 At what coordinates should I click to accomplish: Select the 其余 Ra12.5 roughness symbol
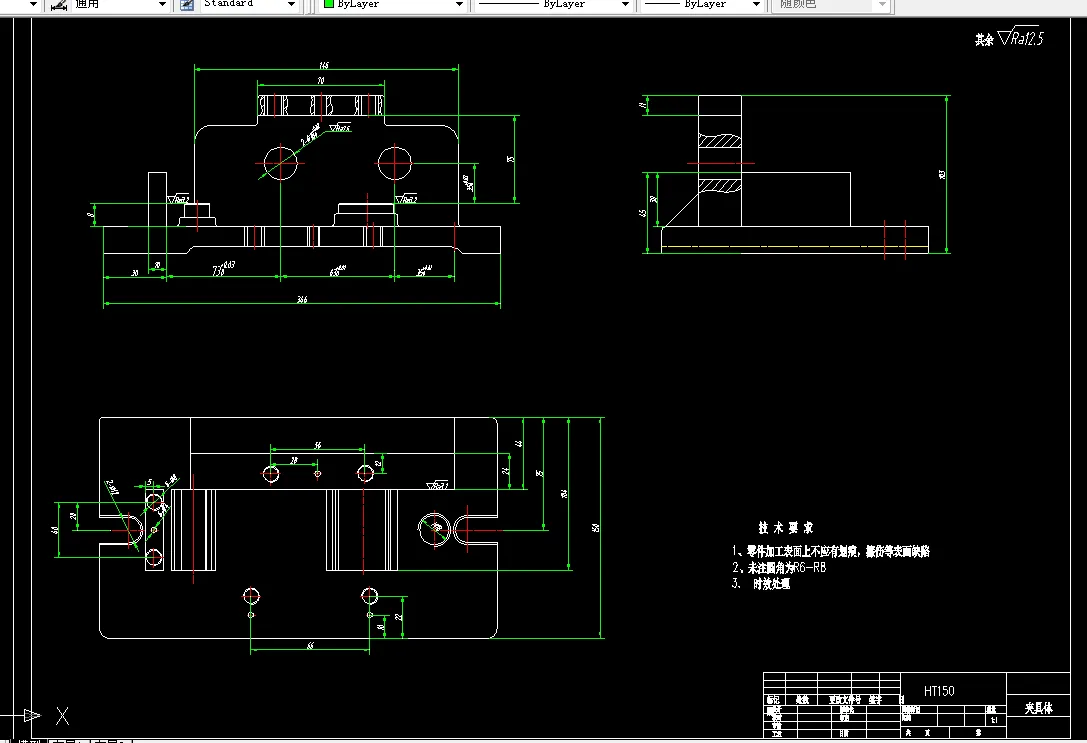[x=1009, y=37]
